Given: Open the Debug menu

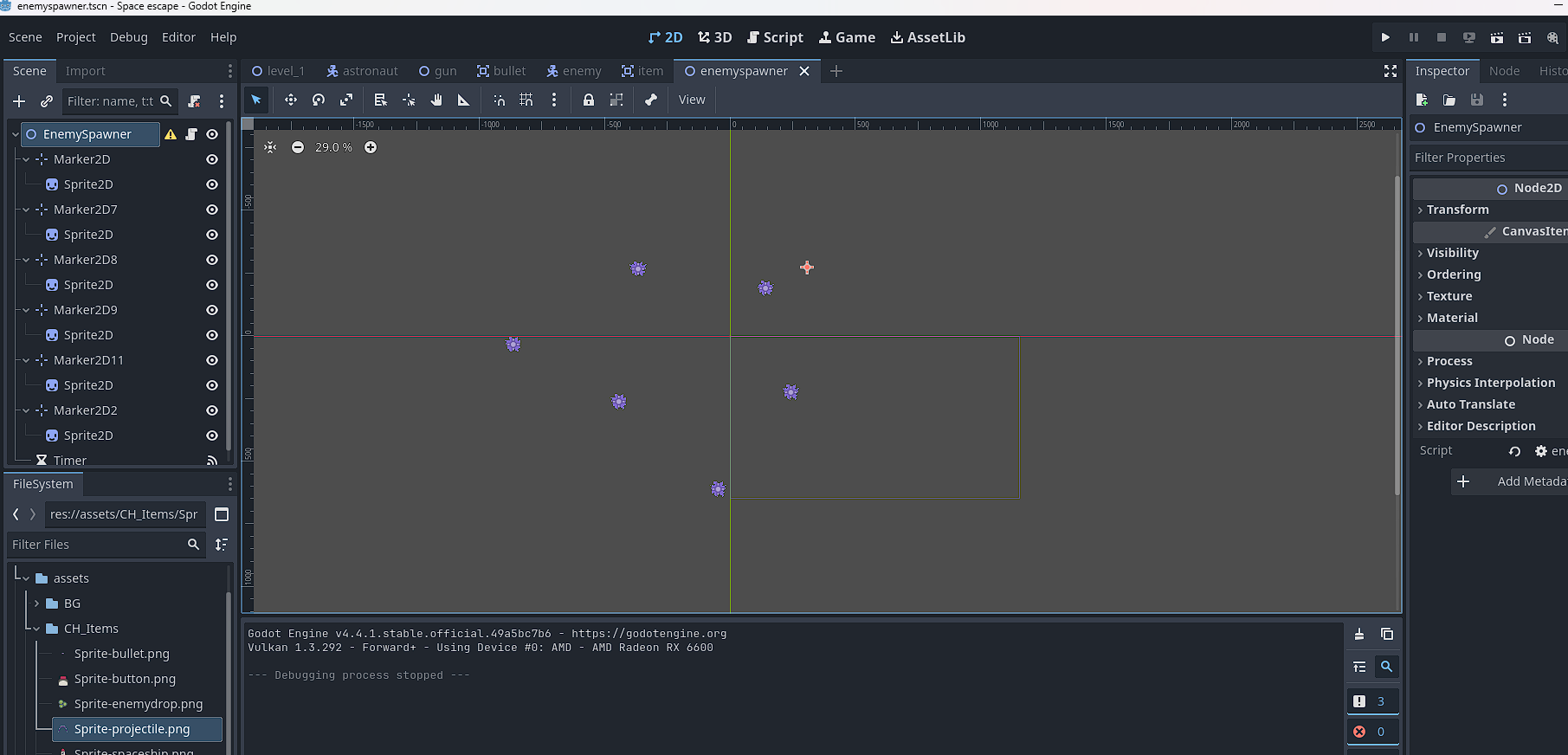Looking at the screenshot, I should pyautogui.click(x=128, y=37).
